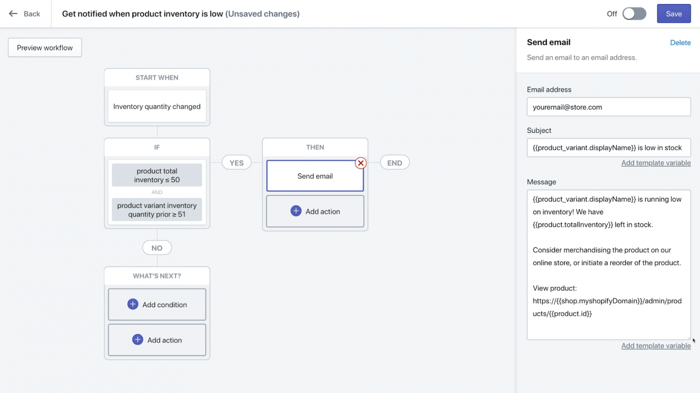The height and width of the screenshot is (393, 700).
Task: Edit the Message text area
Action: [608, 265]
